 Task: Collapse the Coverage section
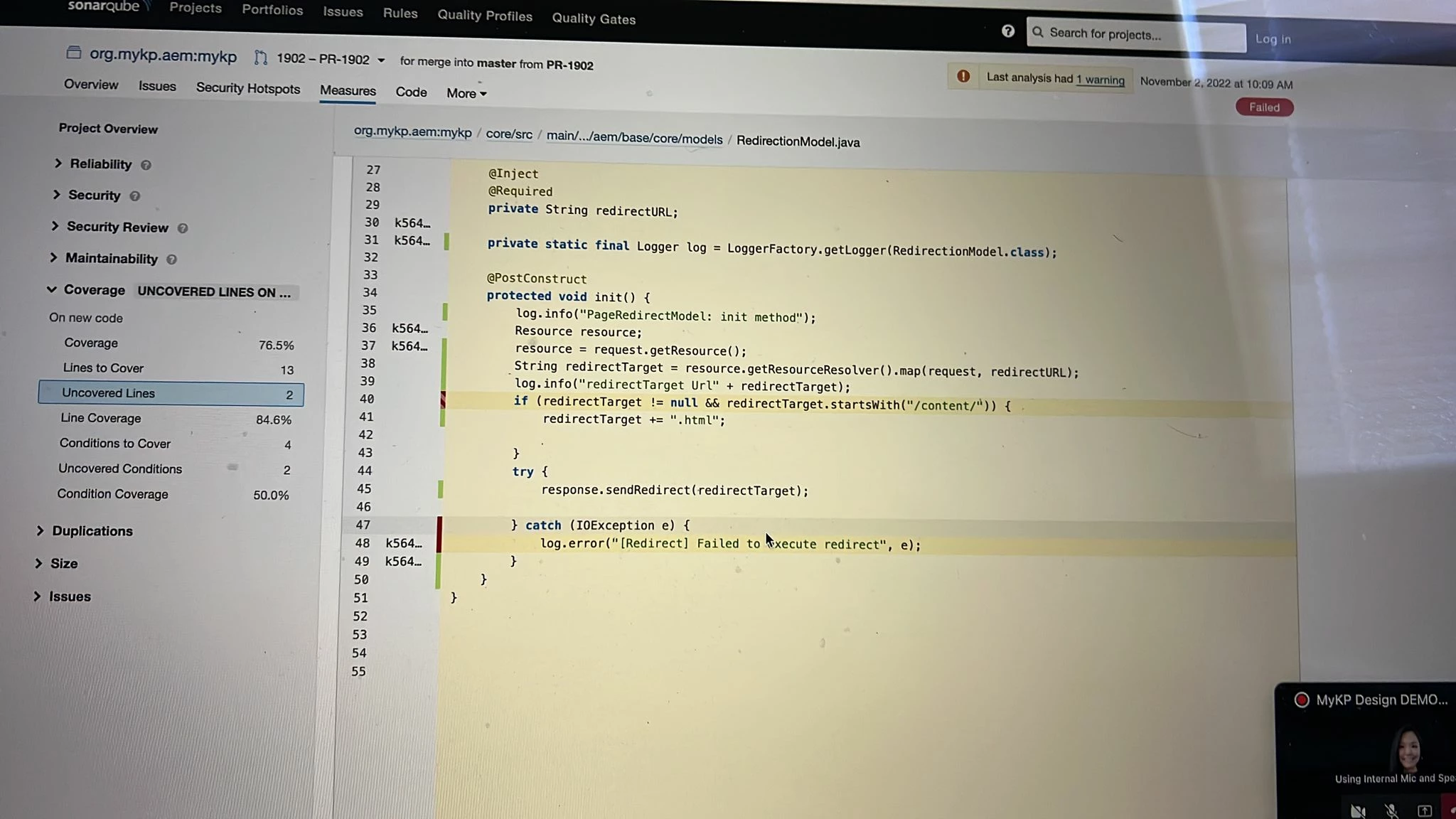pyautogui.click(x=51, y=289)
